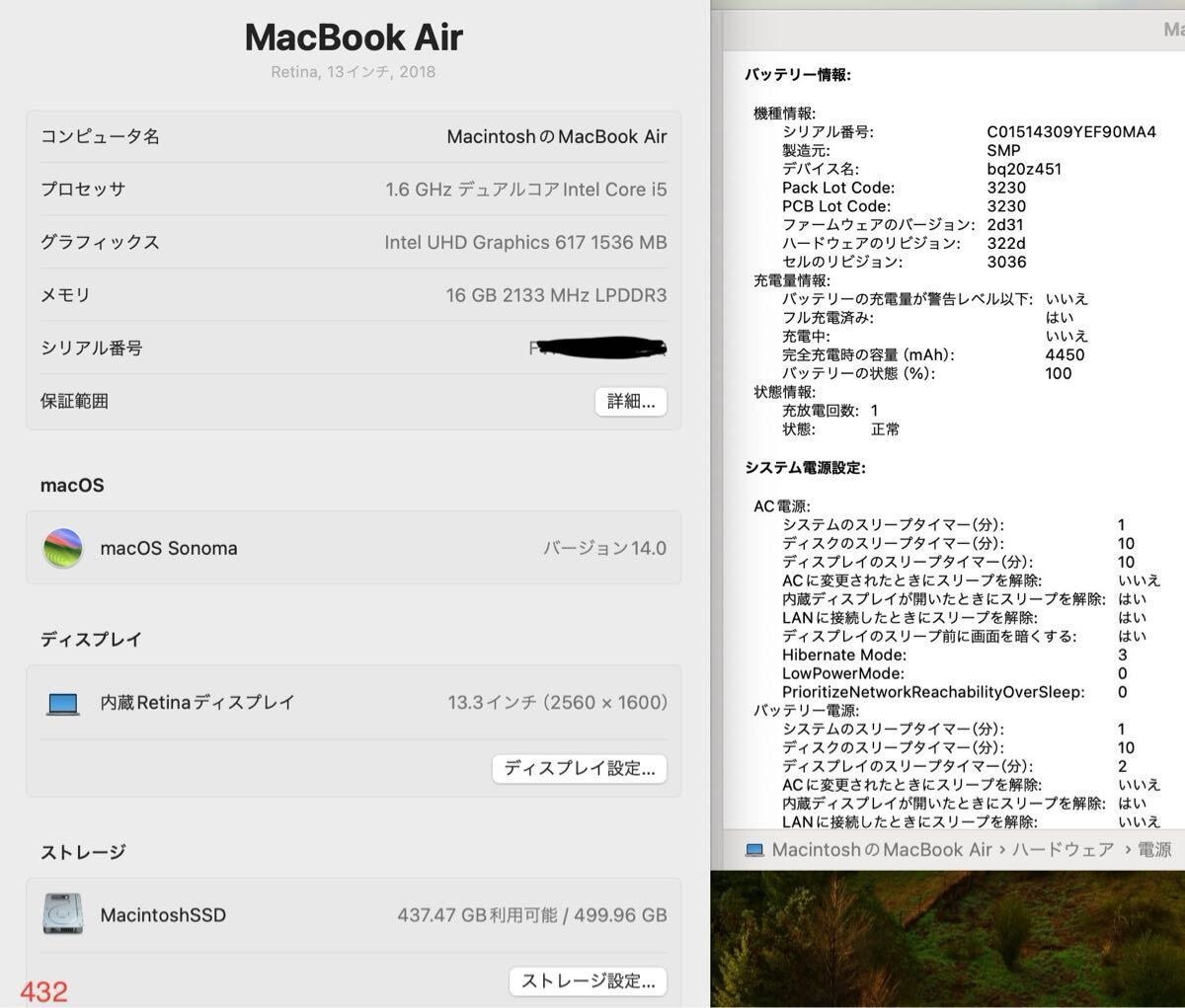Screen dimensions: 1185x1008
Task: Click the macOS Sonoma icon
Action: click(x=63, y=548)
